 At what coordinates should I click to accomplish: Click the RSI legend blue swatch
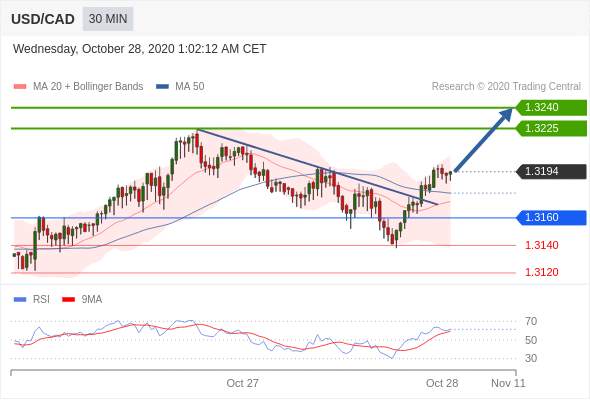click(x=20, y=300)
